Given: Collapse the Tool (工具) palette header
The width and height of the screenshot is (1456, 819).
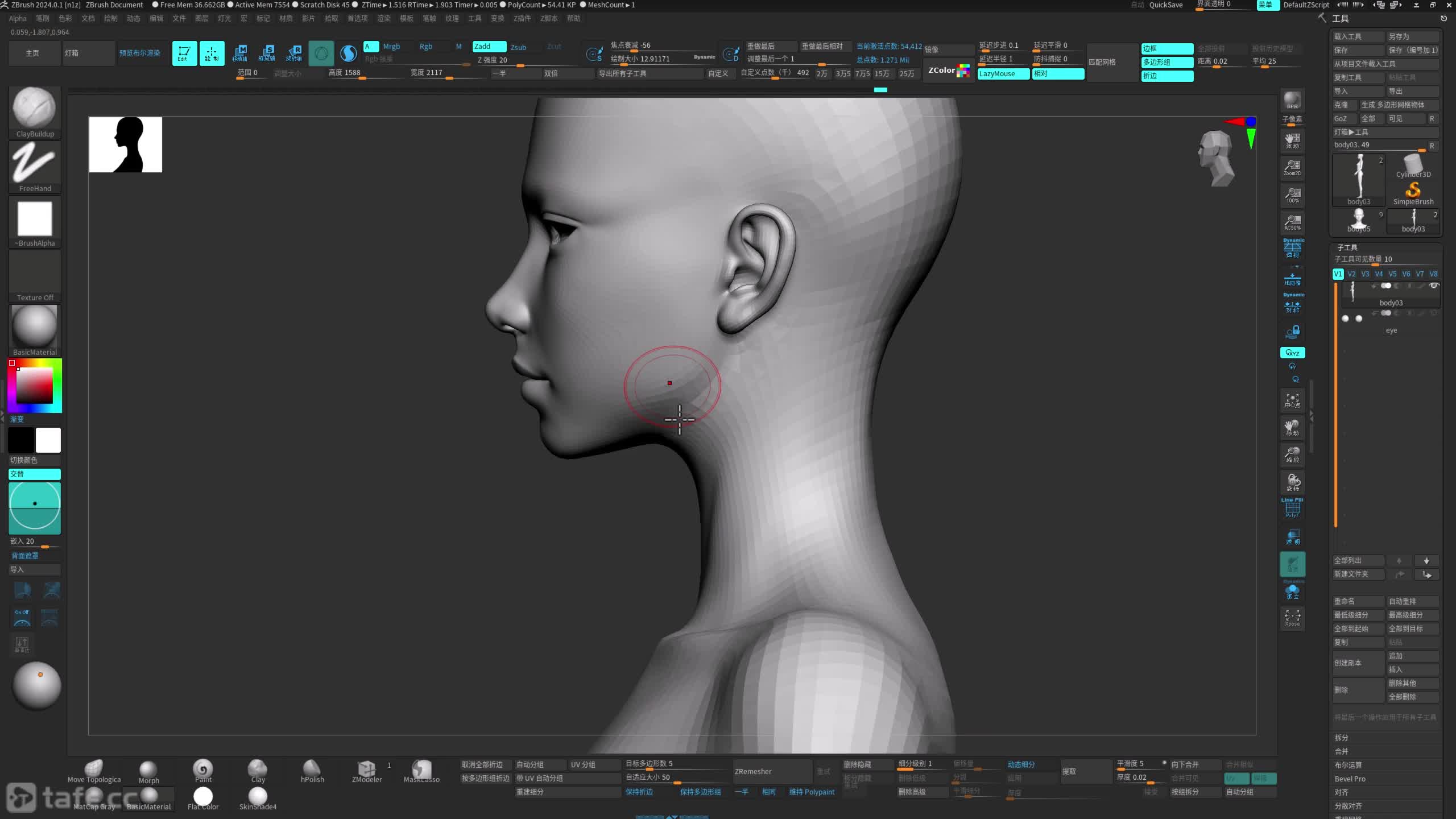Looking at the screenshot, I should pyautogui.click(x=1340, y=18).
